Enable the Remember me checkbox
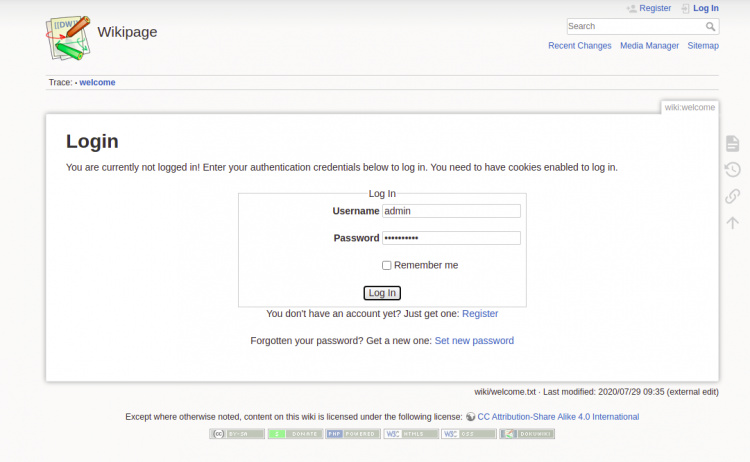Screen dimensions: 750x462 (x=387, y=265)
